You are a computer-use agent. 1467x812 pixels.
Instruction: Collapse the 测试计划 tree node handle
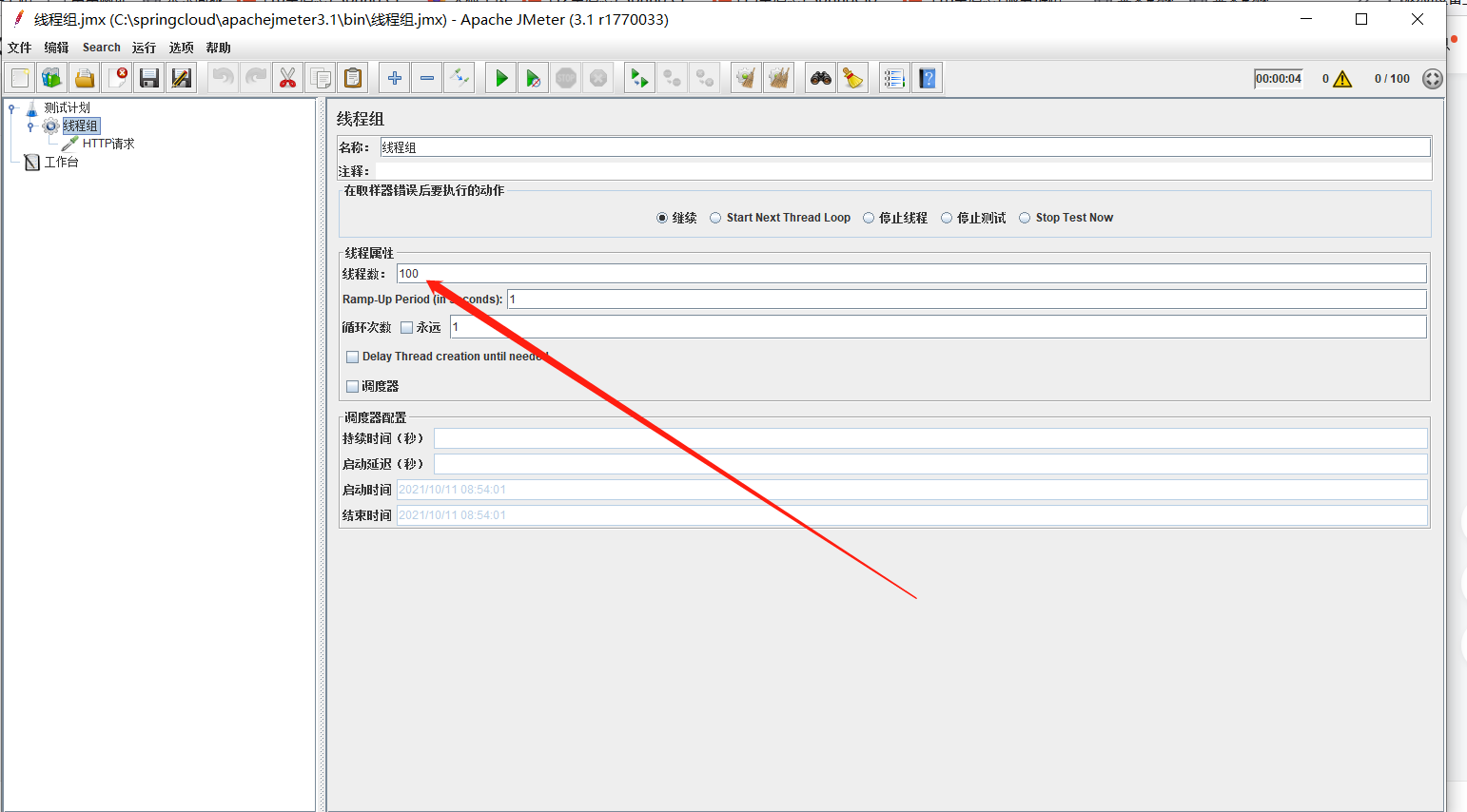point(11,108)
